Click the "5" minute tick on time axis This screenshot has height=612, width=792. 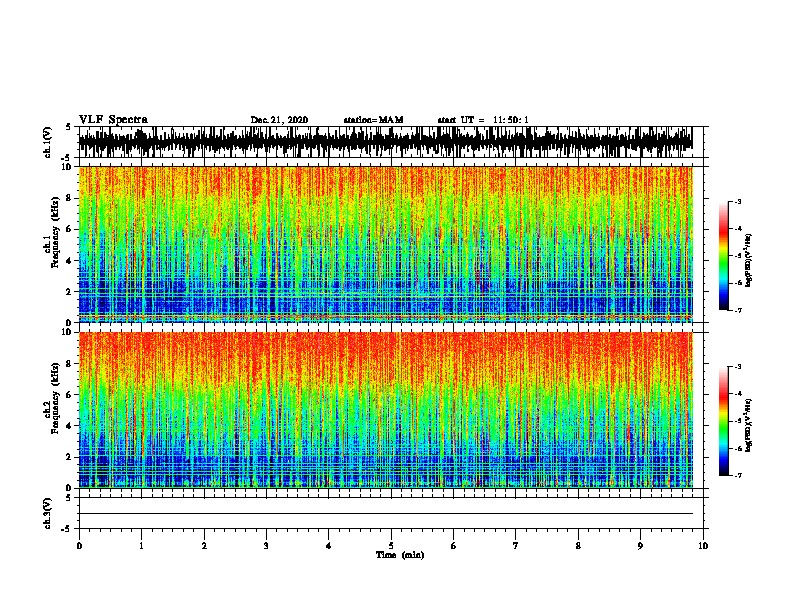(391, 545)
